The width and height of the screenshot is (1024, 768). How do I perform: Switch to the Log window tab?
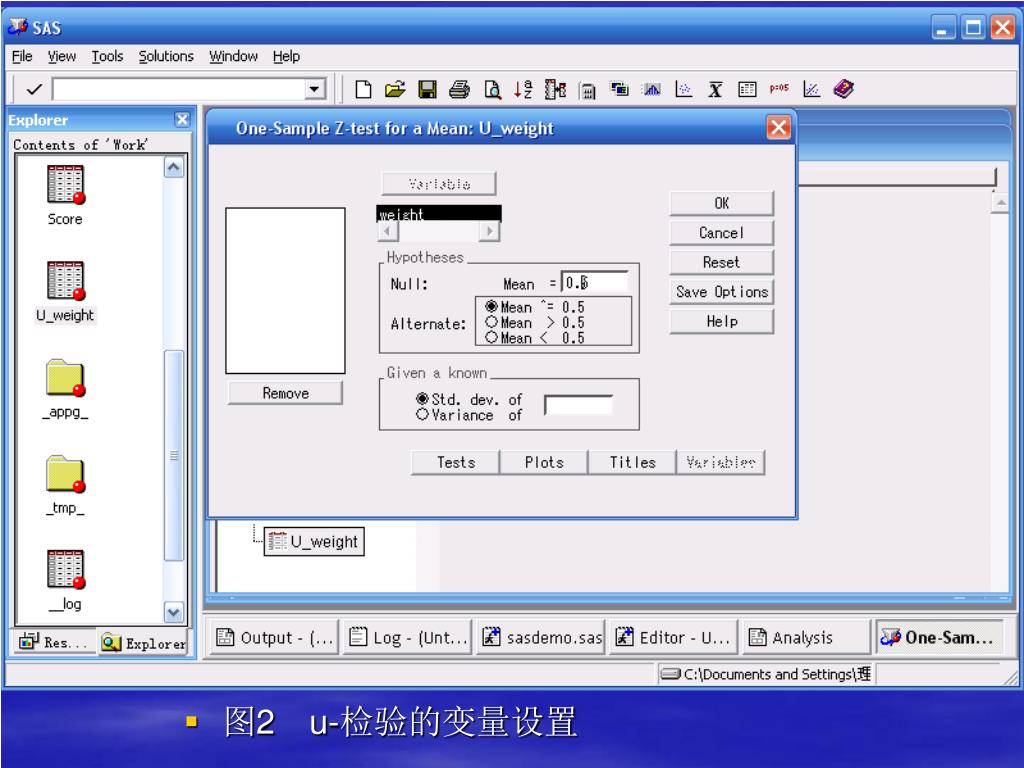click(x=408, y=637)
